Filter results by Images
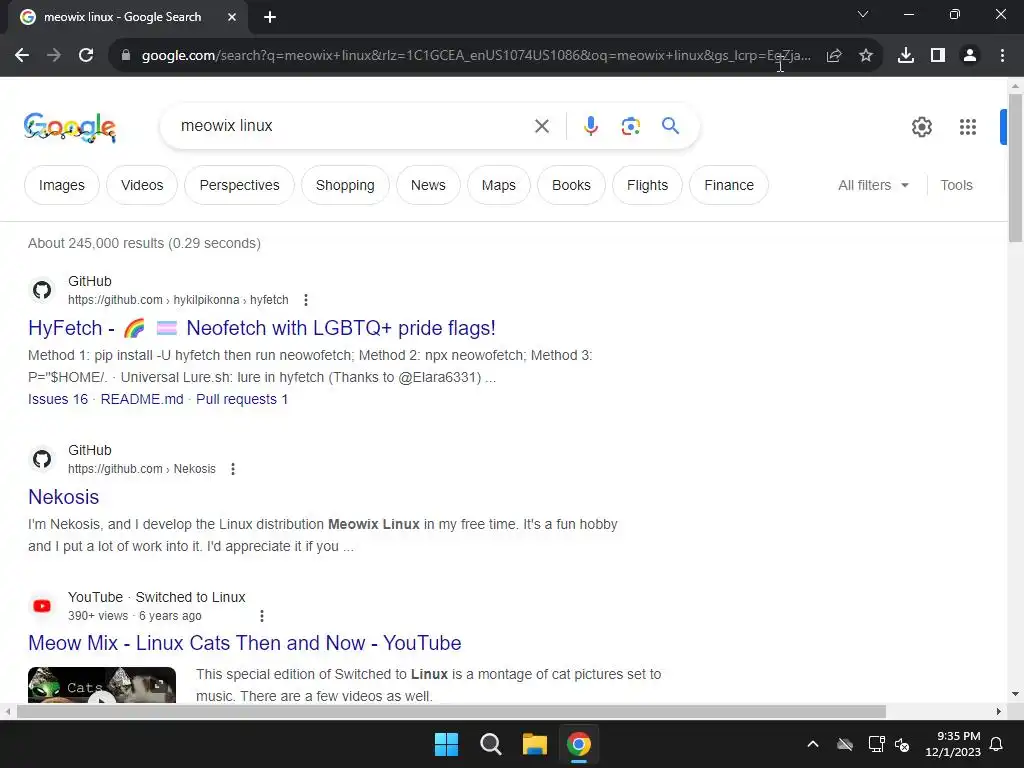The height and width of the screenshot is (768, 1024). [62, 185]
